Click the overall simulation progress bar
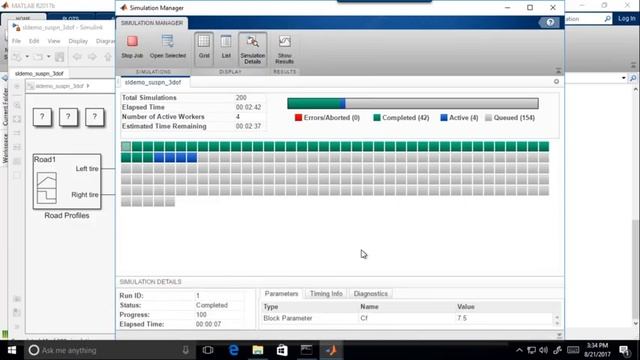The width and height of the screenshot is (640, 360). coord(413,103)
